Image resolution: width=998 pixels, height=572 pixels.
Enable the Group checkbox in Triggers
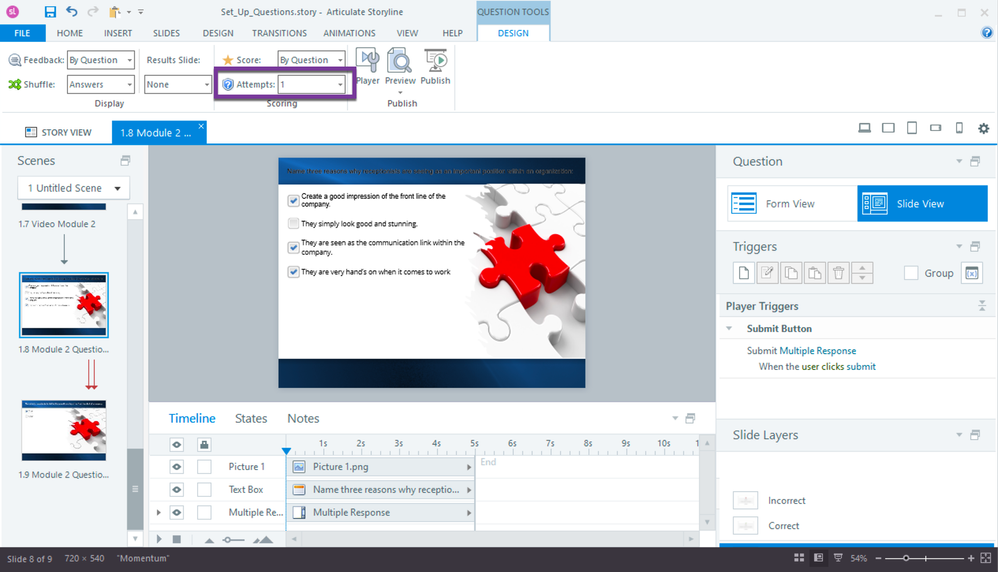coord(911,273)
